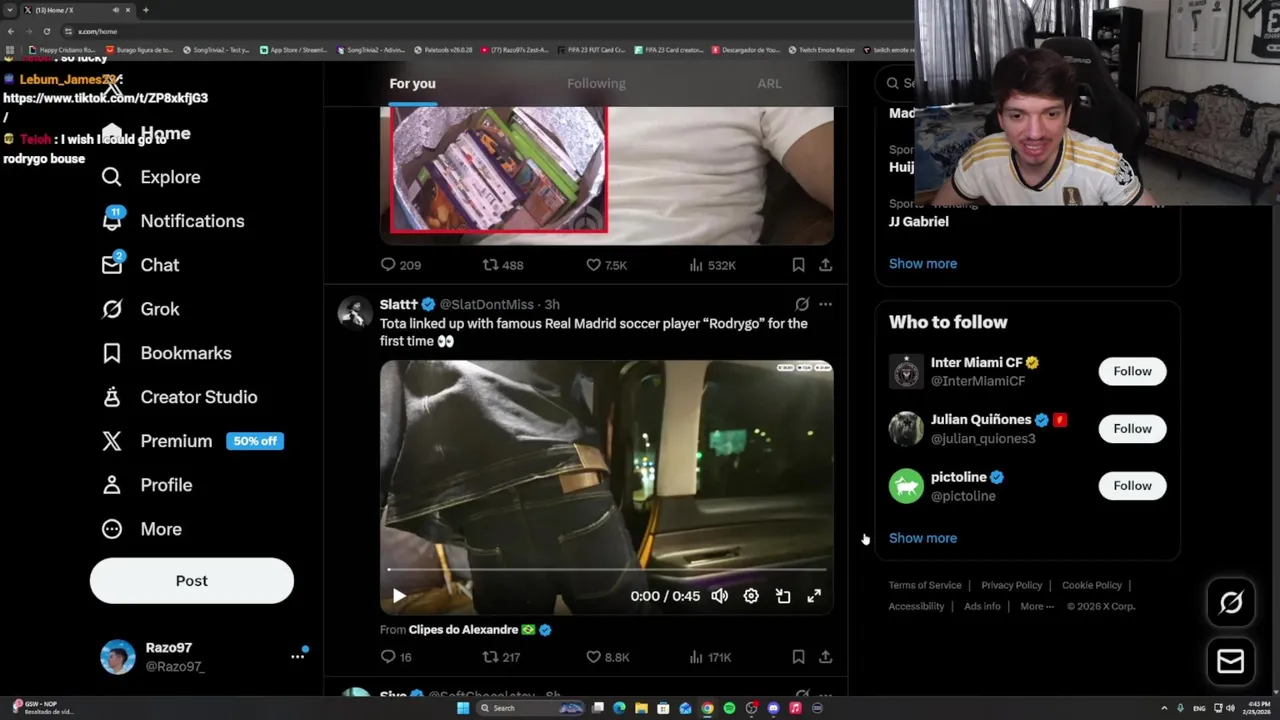This screenshot has height=720, width=1280.
Task: Open the App Store / Streaml... bookmark
Action: point(293,49)
